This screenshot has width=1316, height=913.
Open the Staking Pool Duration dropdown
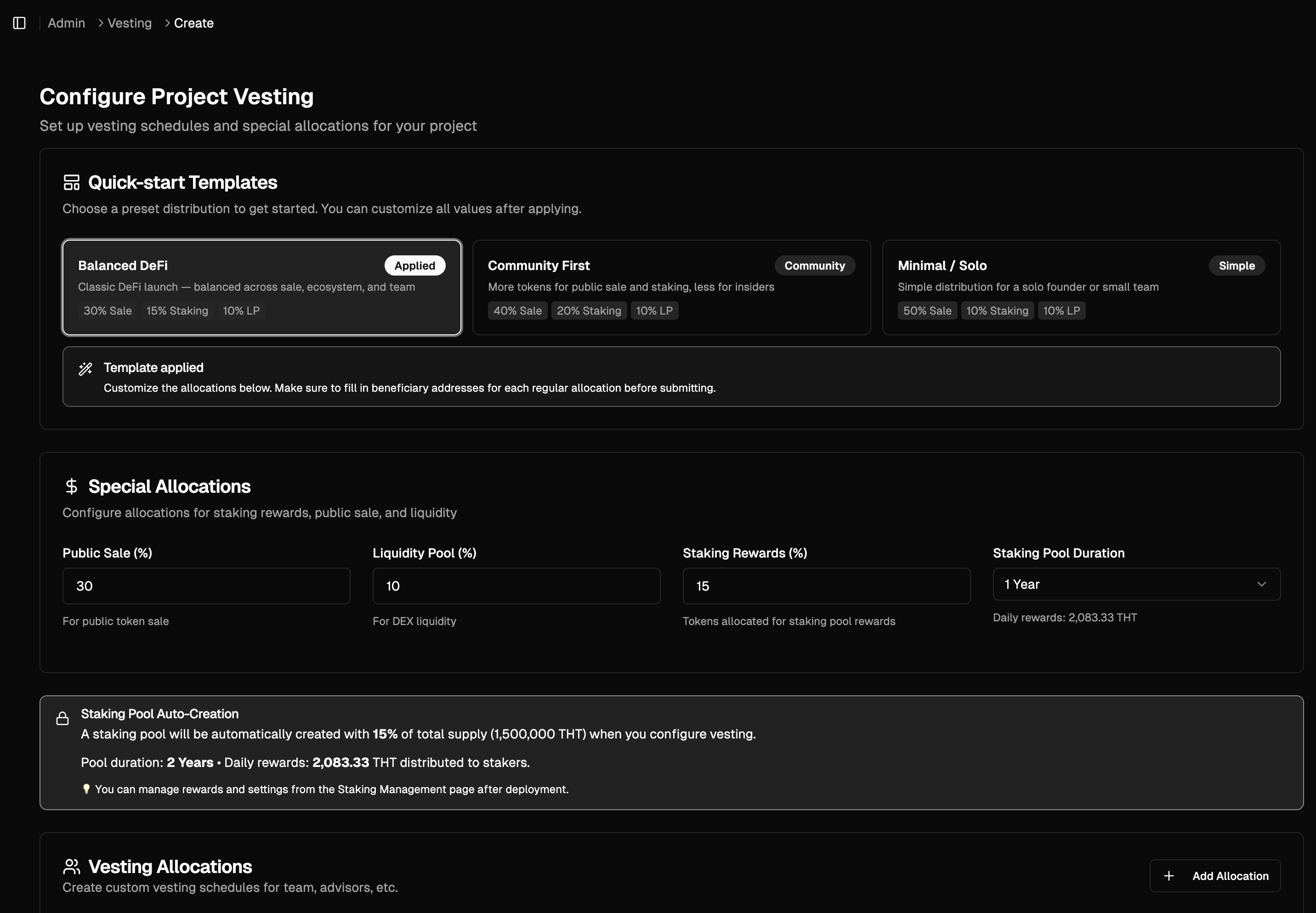pyautogui.click(x=1136, y=584)
